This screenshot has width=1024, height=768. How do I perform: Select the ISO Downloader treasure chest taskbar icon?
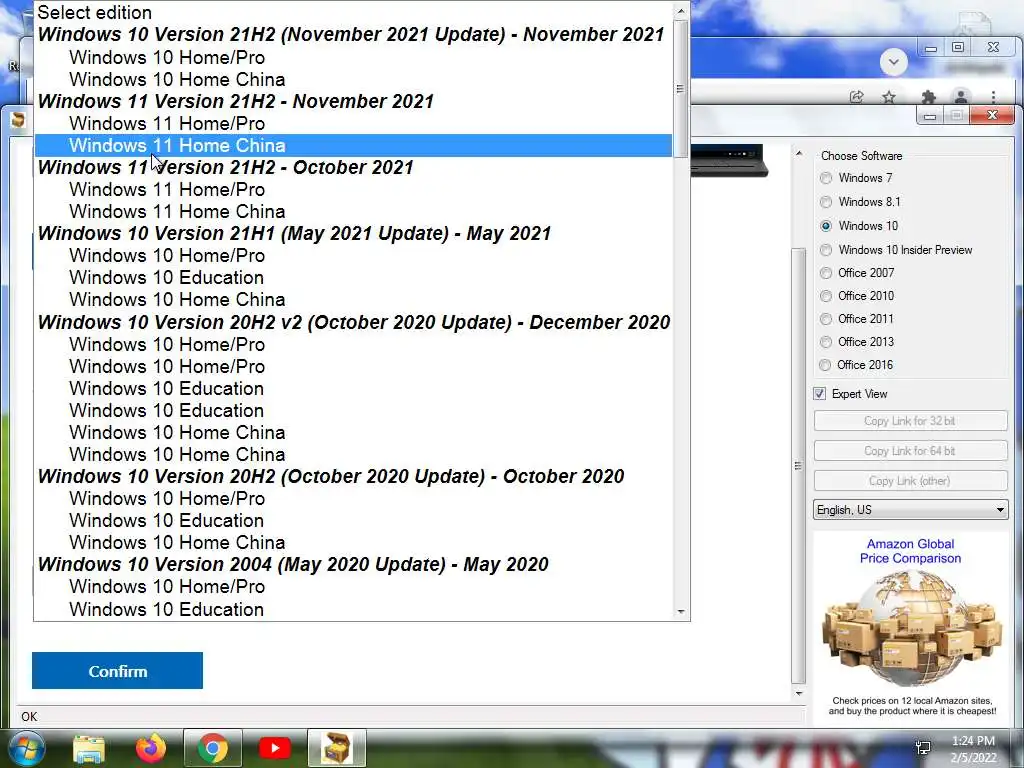[x=337, y=748]
